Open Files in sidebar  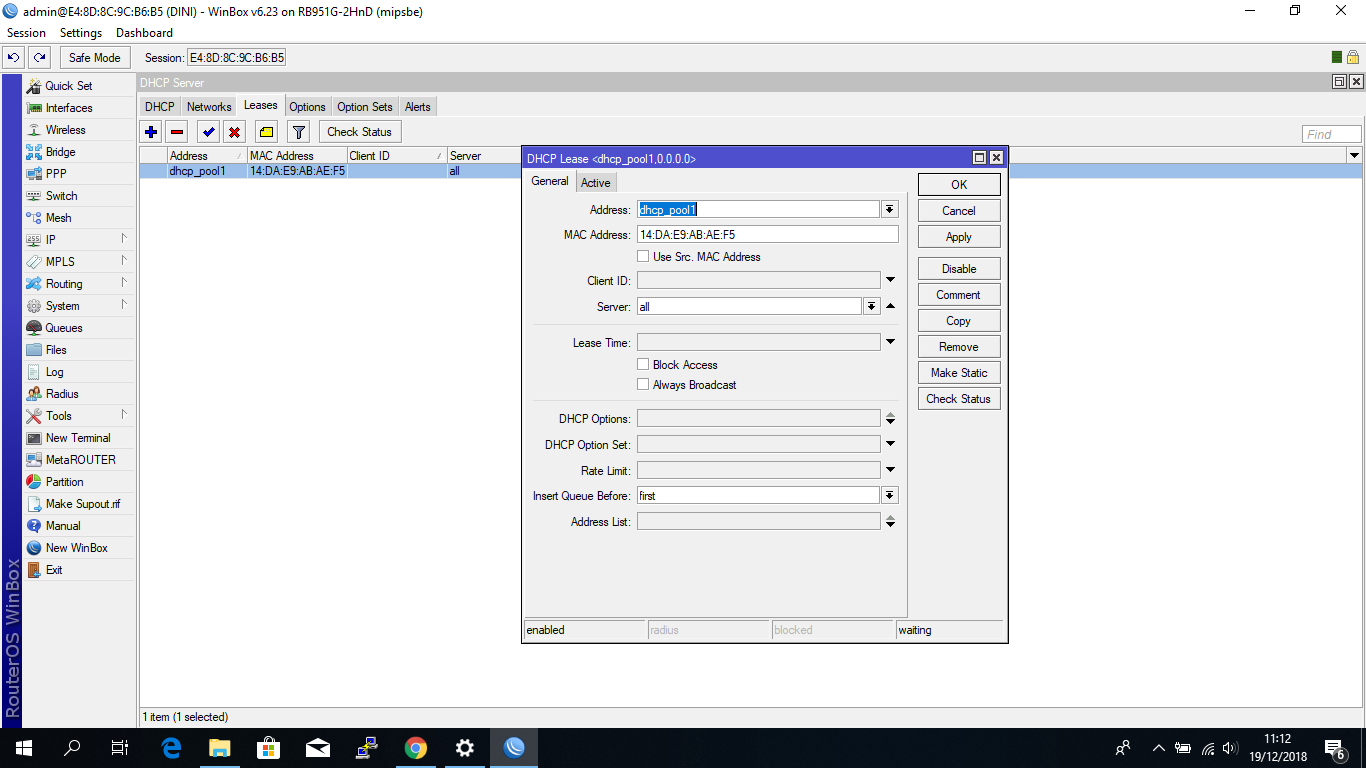(x=78, y=350)
